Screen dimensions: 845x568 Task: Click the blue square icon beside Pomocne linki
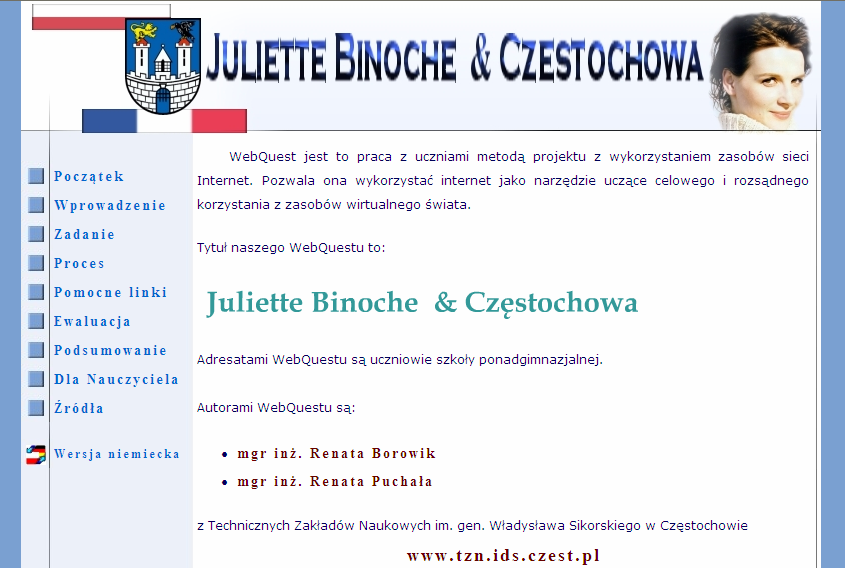point(36,293)
